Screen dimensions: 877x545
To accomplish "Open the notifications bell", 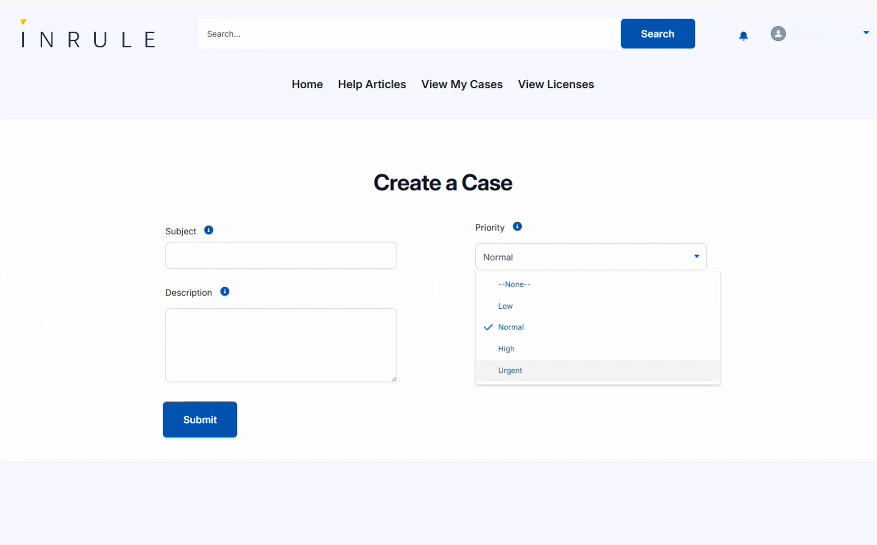I will 743,35.
